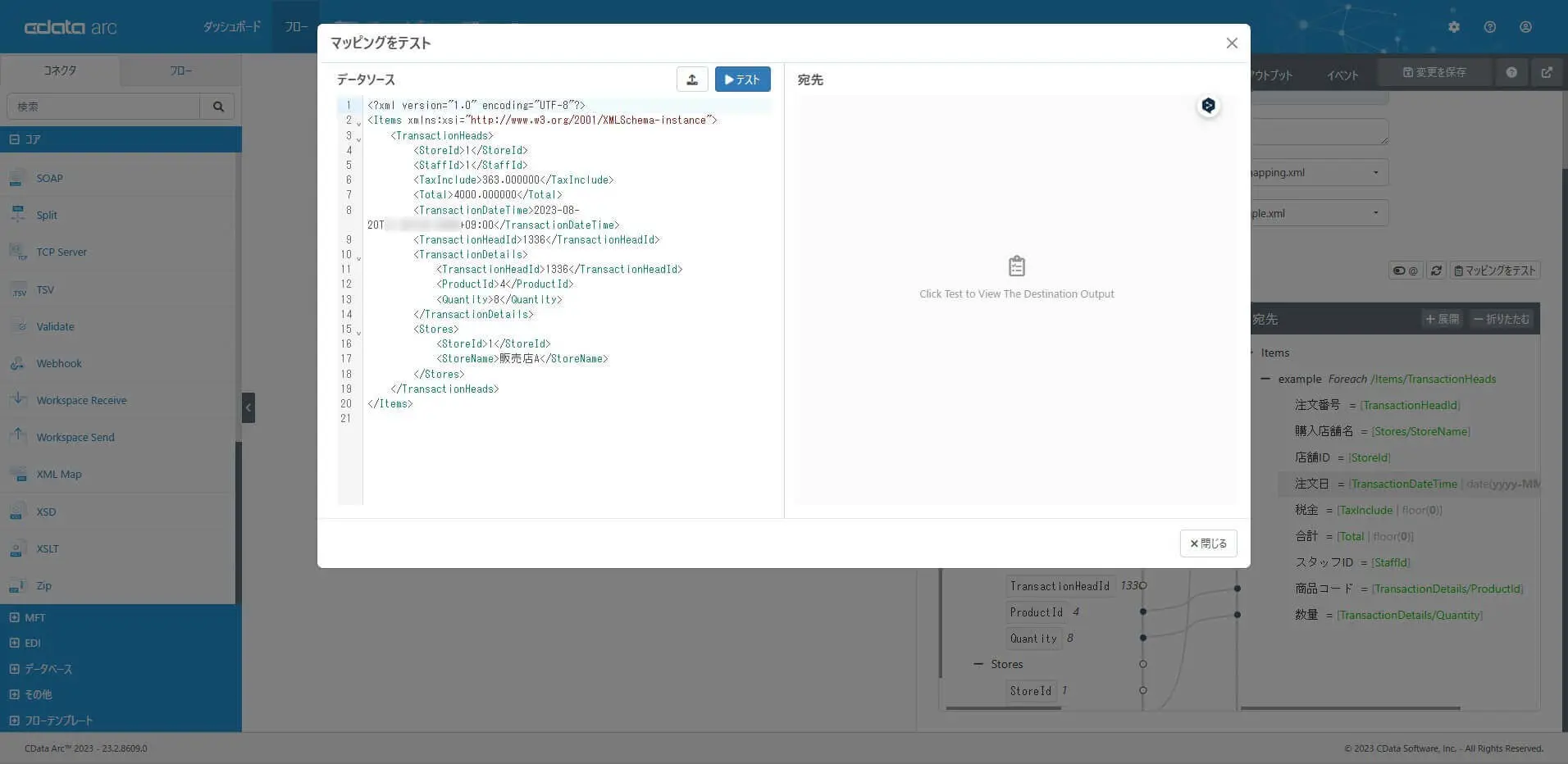1568x764 pixels.
Task: Open CData Arc settings gear
Action: coord(1455,26)
